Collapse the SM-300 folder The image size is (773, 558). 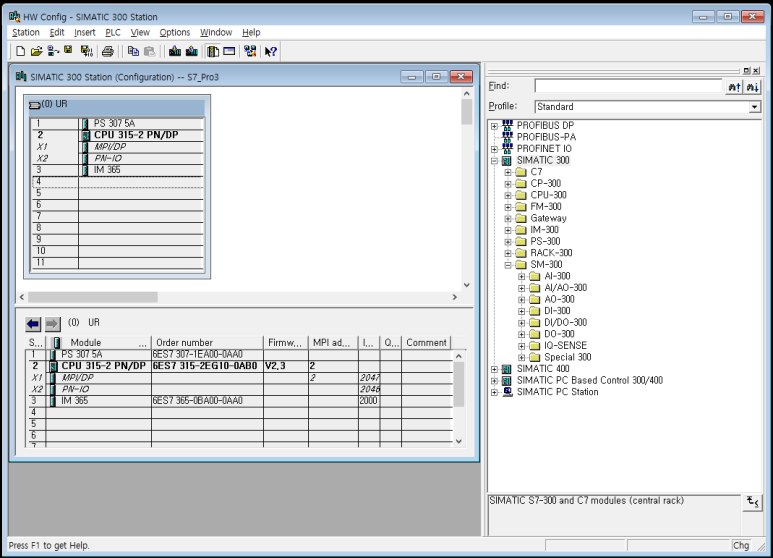[x=508, y=265]
